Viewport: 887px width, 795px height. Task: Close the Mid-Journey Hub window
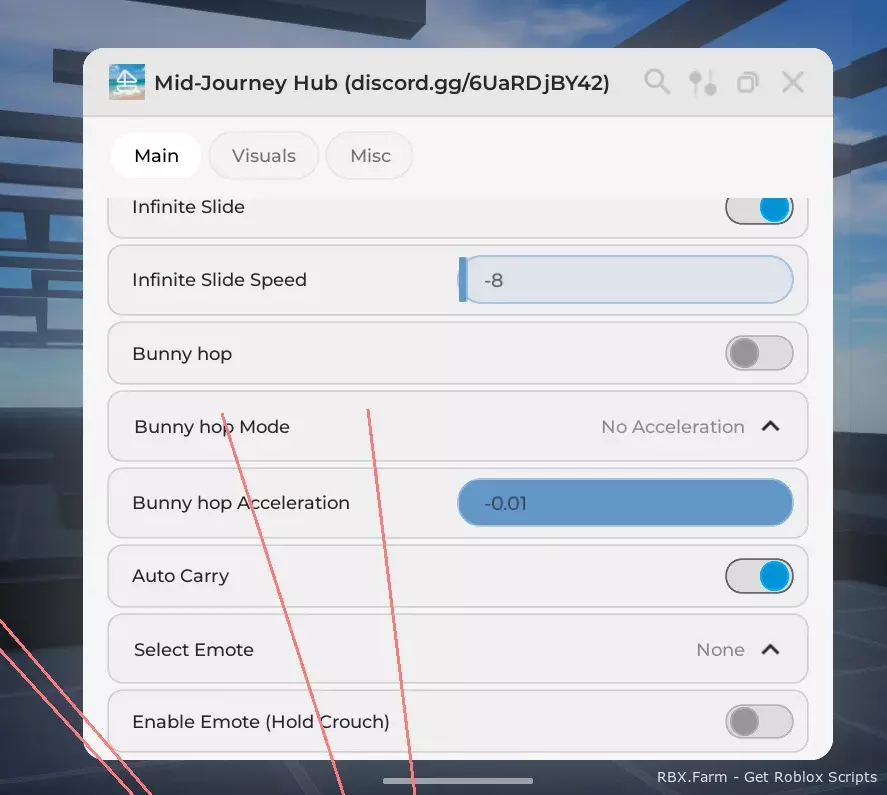793,82
